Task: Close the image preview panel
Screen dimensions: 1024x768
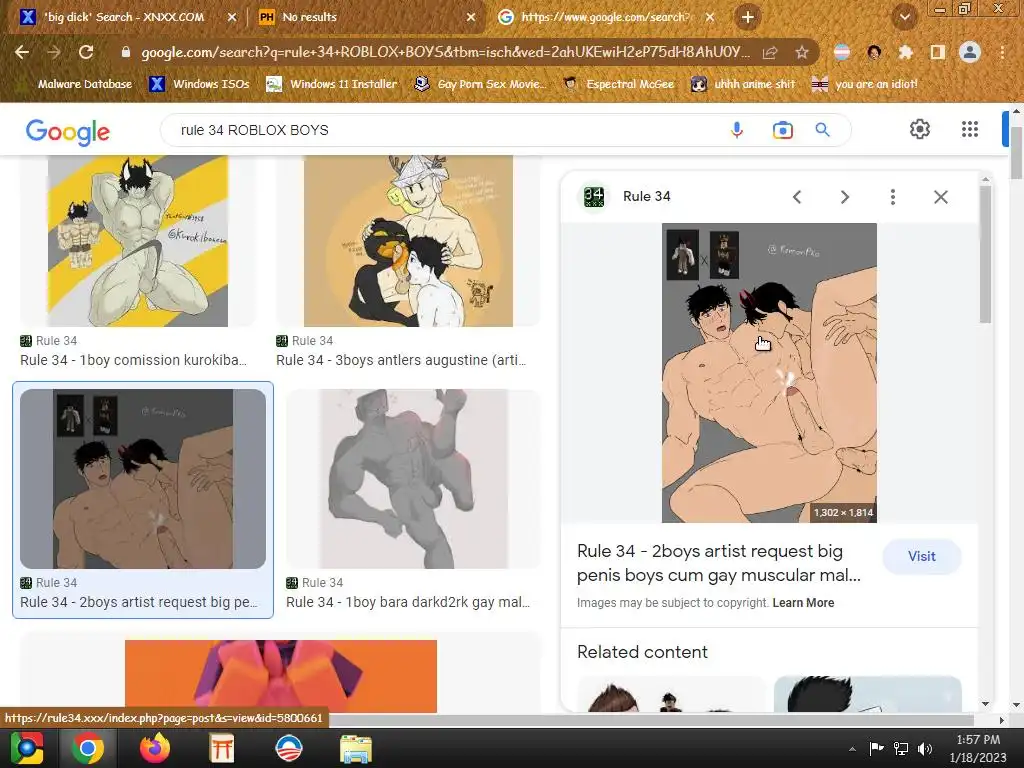Action: click(x=940, y=197)
